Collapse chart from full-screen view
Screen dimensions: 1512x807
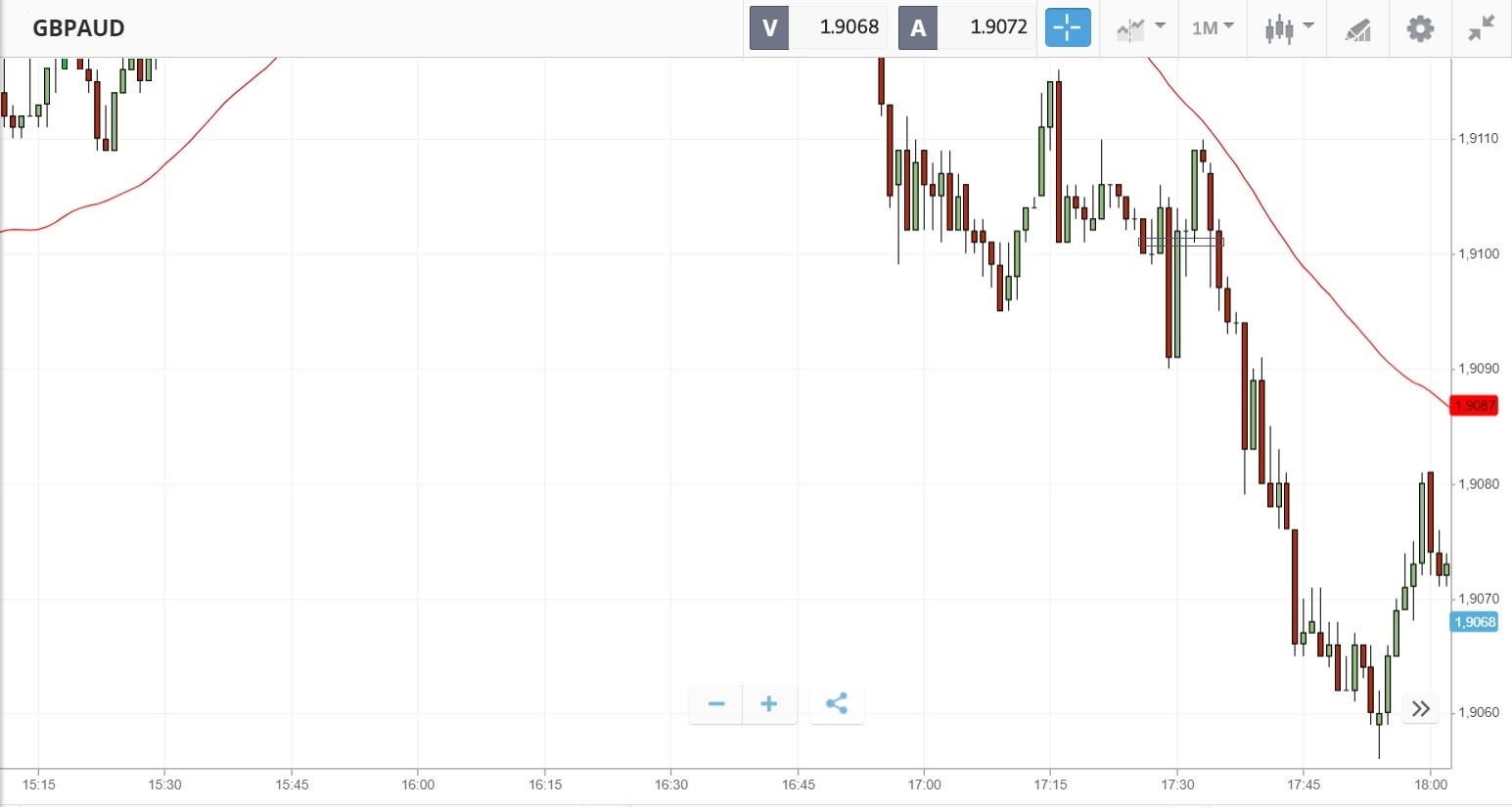pyautogui.click(x=1482, y=28)
